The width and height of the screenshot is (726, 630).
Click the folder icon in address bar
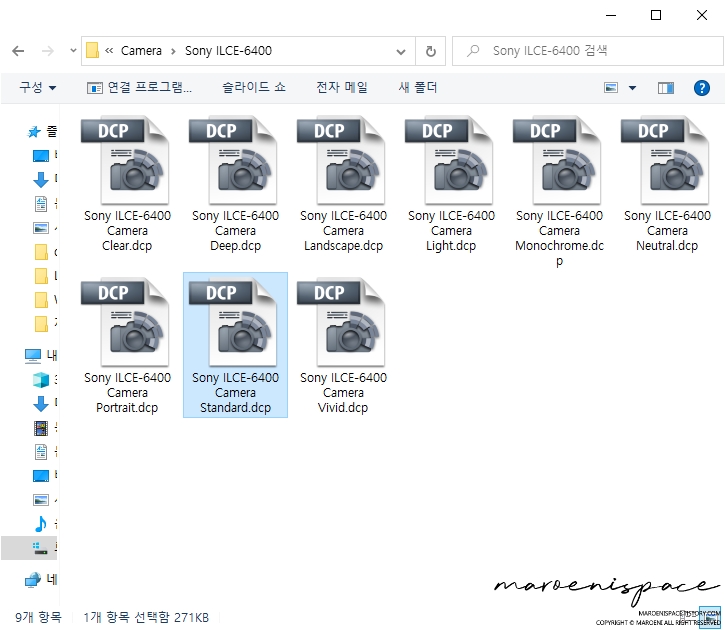[93, 50]
